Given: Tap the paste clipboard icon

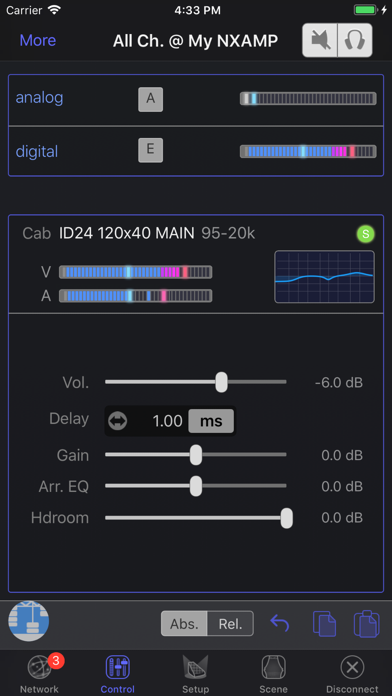Looking at the screenshot, I should (367, 624).
